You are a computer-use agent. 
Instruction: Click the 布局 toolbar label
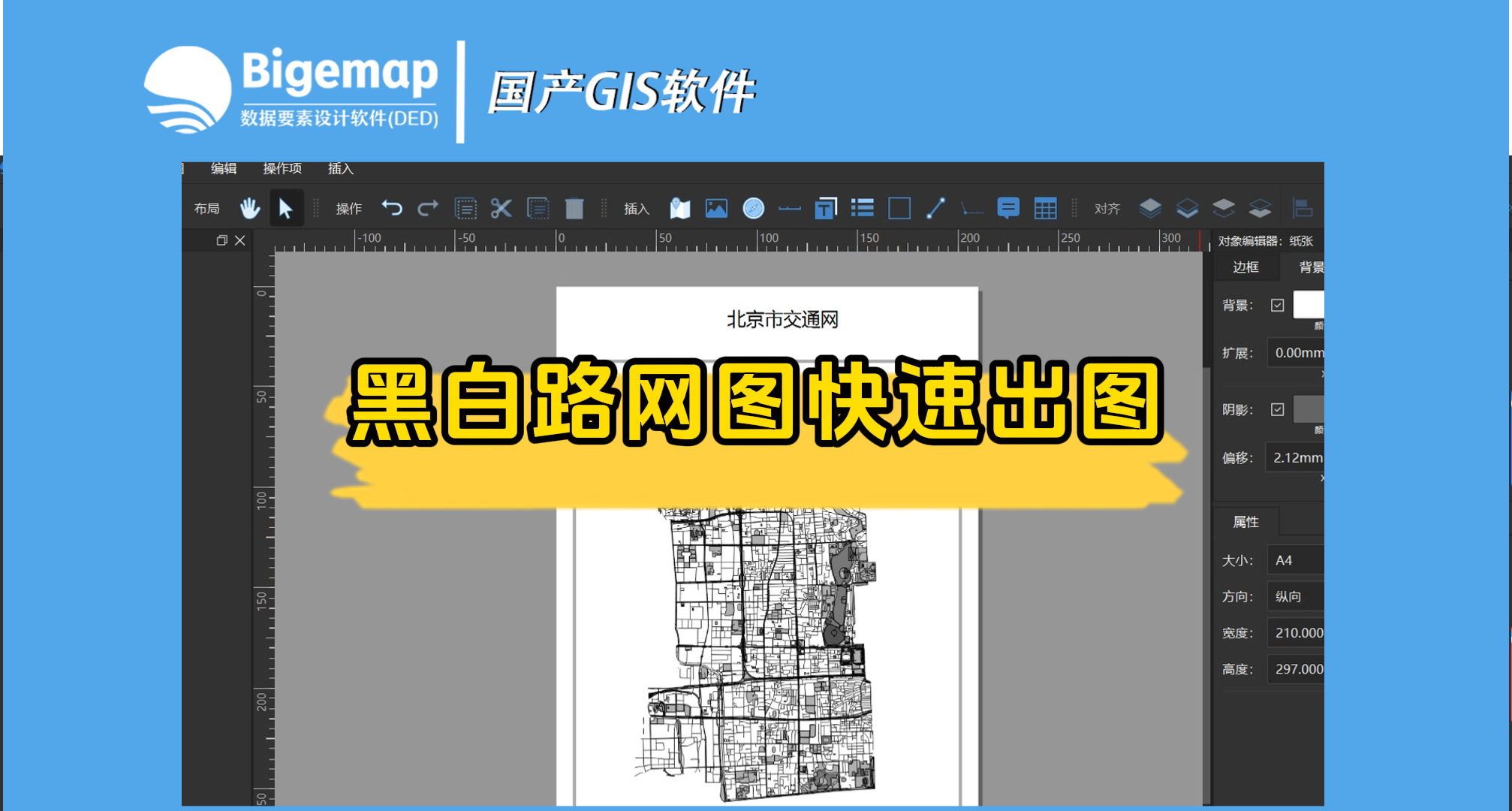tap(206, 208)
